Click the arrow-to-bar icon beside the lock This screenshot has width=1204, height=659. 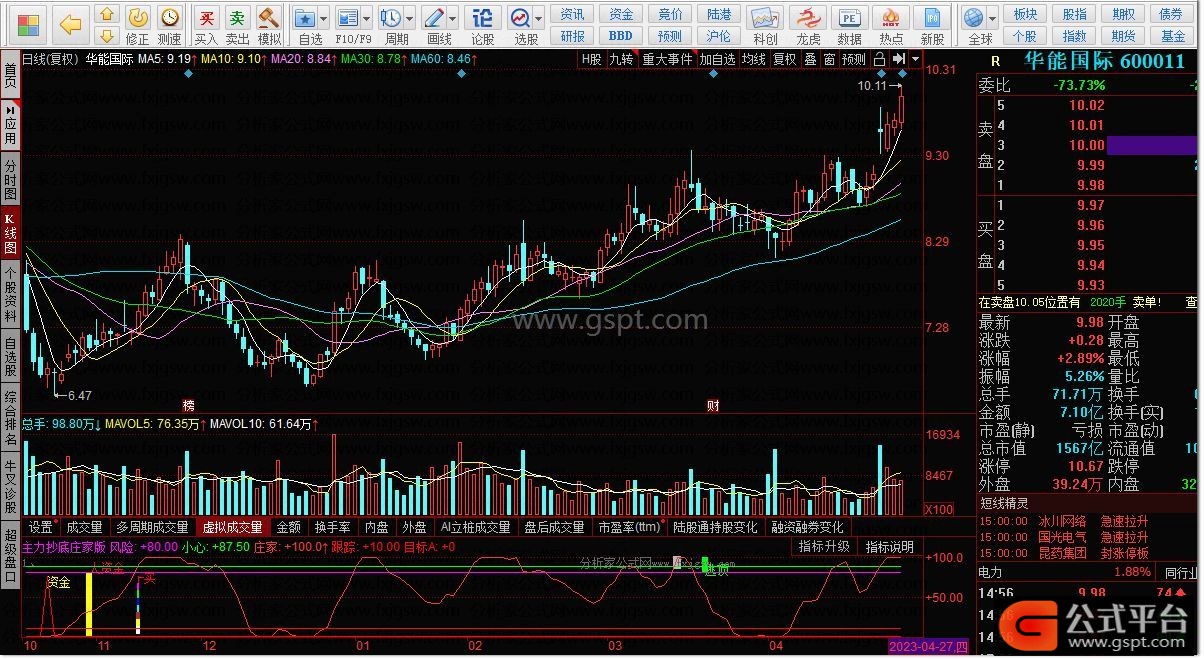pyautogui.click(x=899, y=59)
